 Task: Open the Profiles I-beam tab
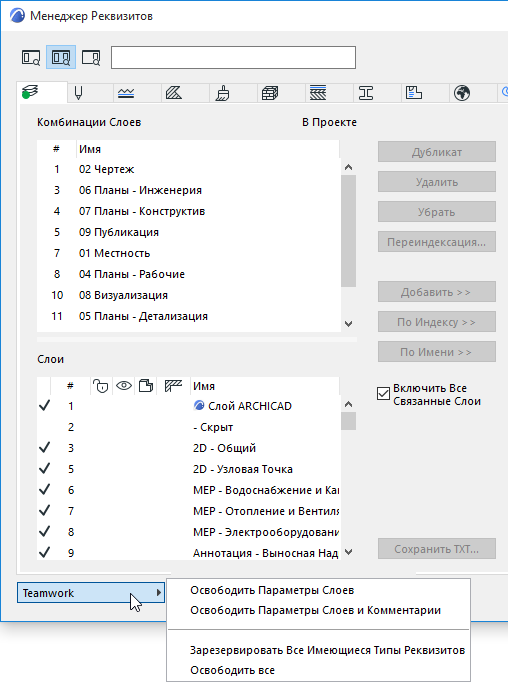click(x=366, y=93)
